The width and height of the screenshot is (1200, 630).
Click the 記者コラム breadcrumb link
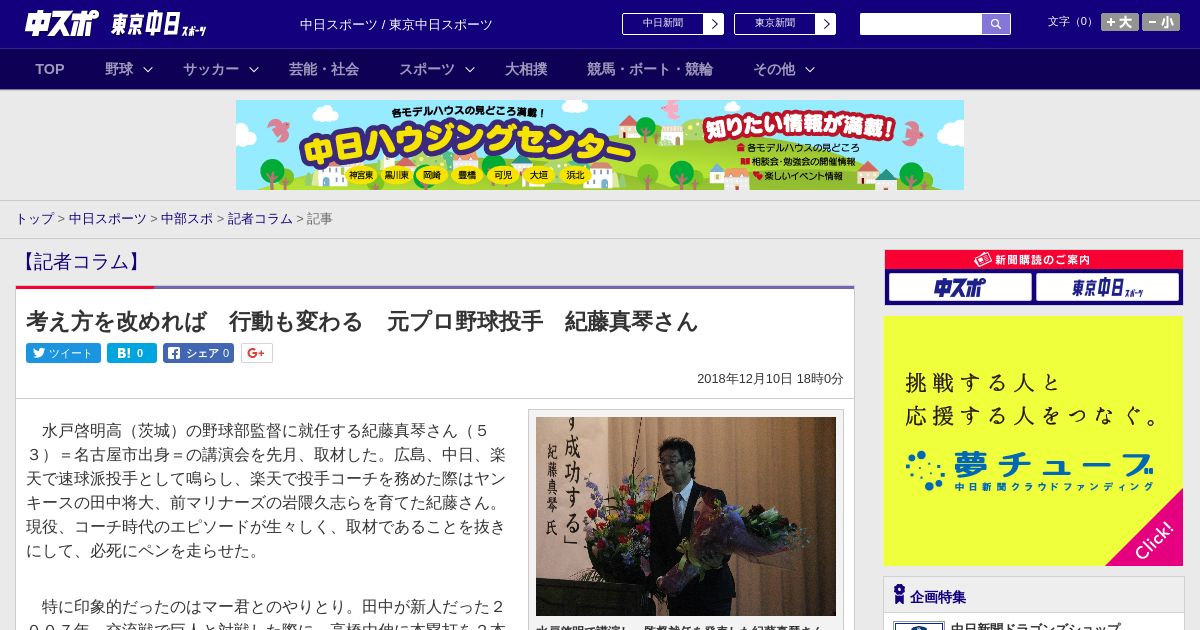tap(260, 219)
